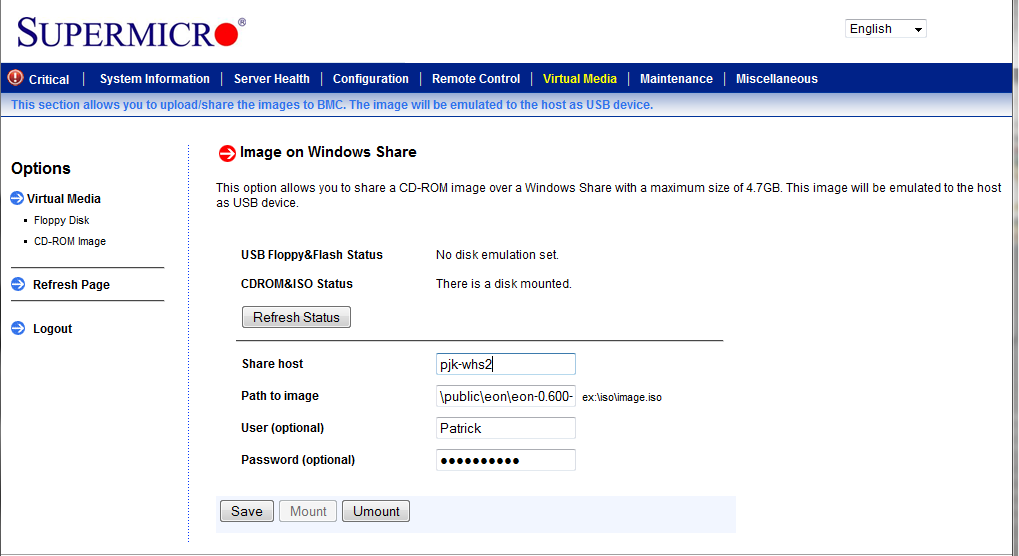Open the Maintenance menu
Image resolution: width=1019 pixels, height=556 pixels.
pyautogui.click(x=676, y=79)
